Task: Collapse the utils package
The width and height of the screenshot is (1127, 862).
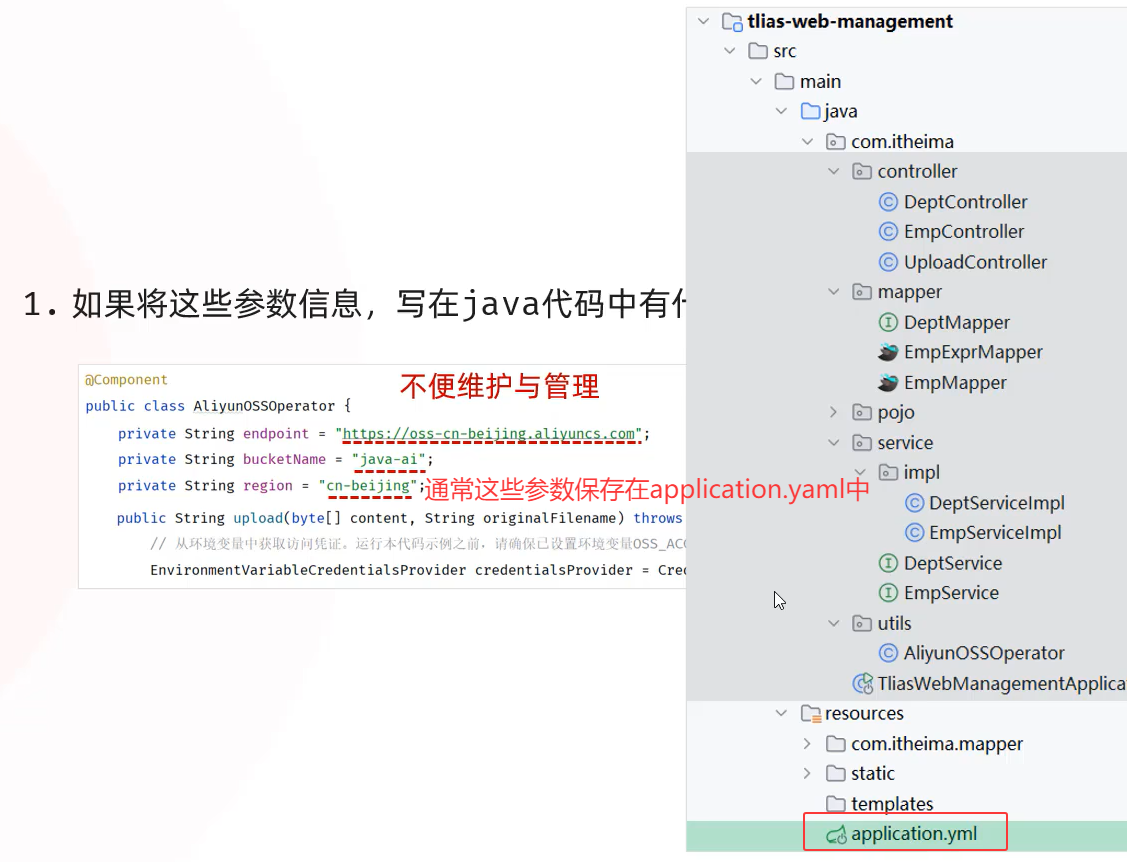Action: pos(834,623)
